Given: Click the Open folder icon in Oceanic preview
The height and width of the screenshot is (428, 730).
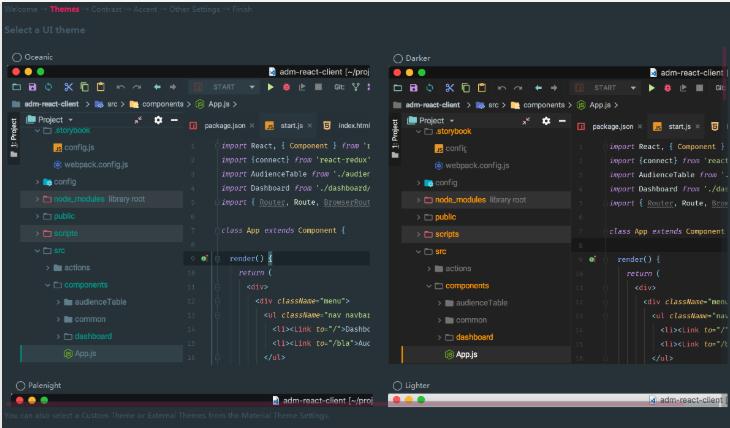Looking at the screenshot, I should coord(17,87).
